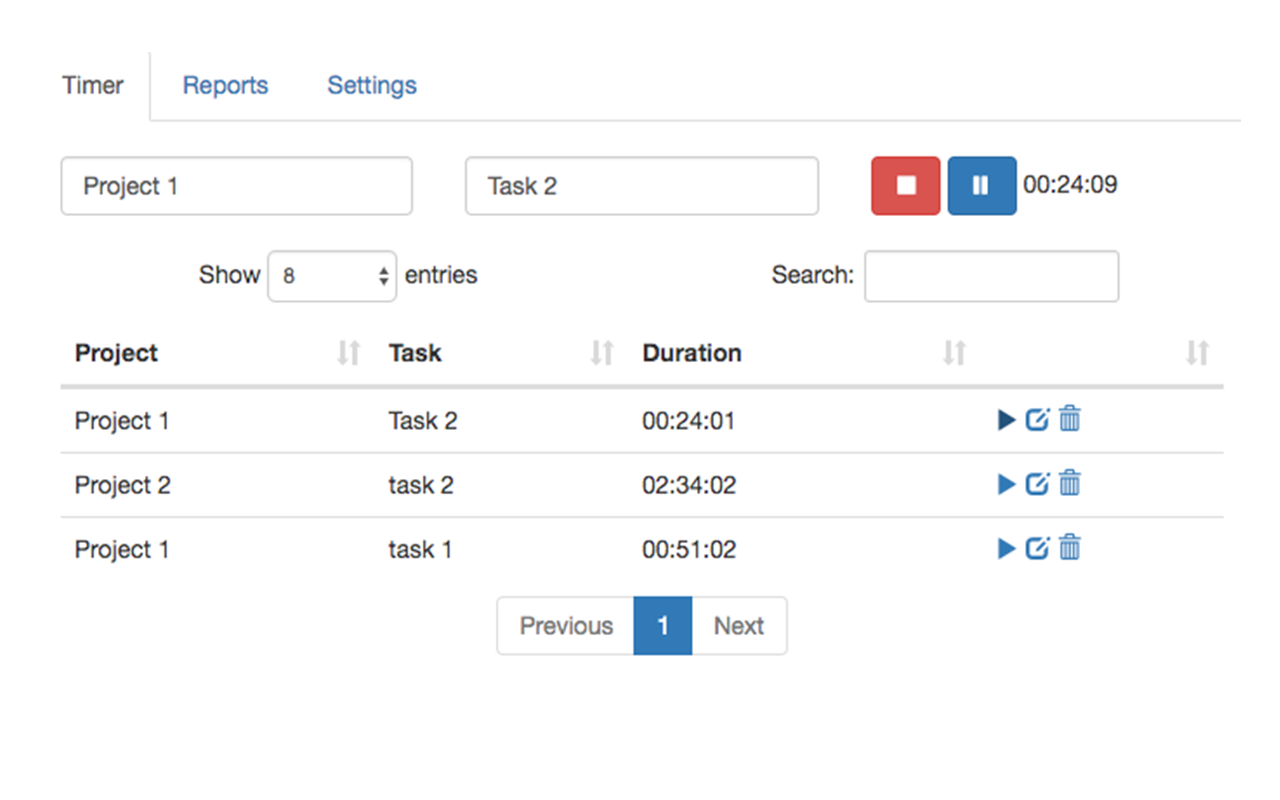Go to the Next page
1280x800 pixels.
coord(739,626)
